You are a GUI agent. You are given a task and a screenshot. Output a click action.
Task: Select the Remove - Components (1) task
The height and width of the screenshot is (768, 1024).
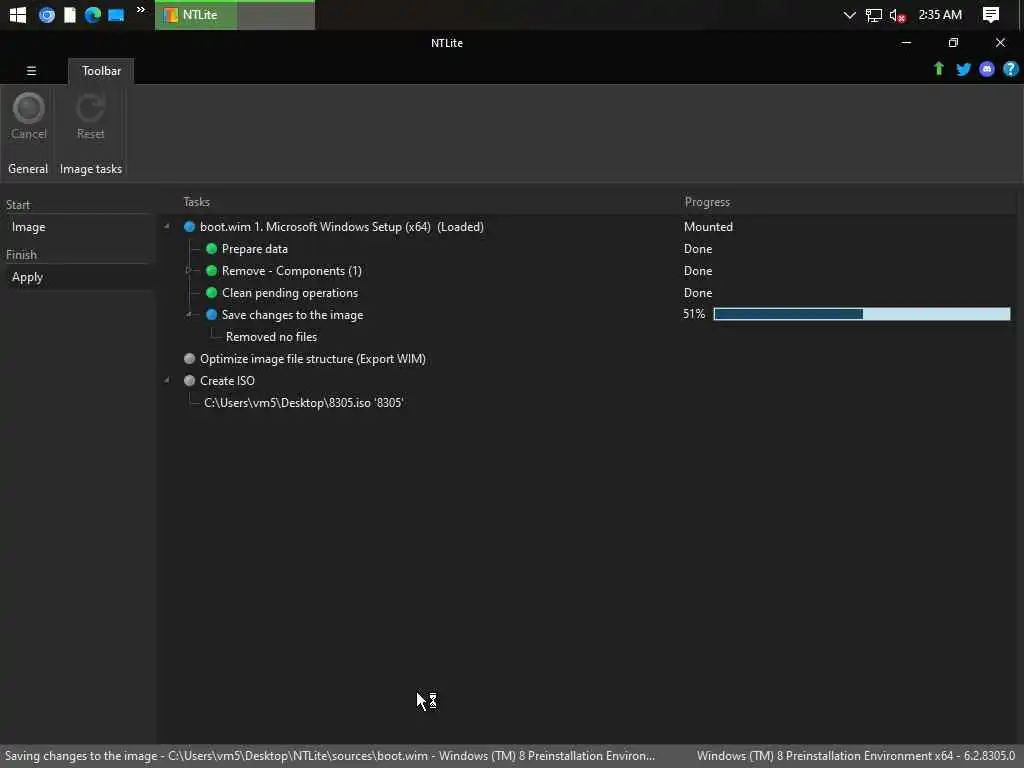tap(291, 270)
